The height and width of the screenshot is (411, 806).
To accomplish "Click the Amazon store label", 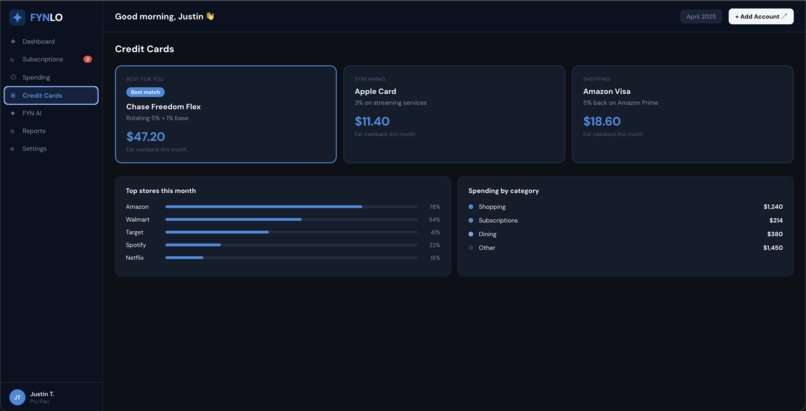I will click(137, 207).
